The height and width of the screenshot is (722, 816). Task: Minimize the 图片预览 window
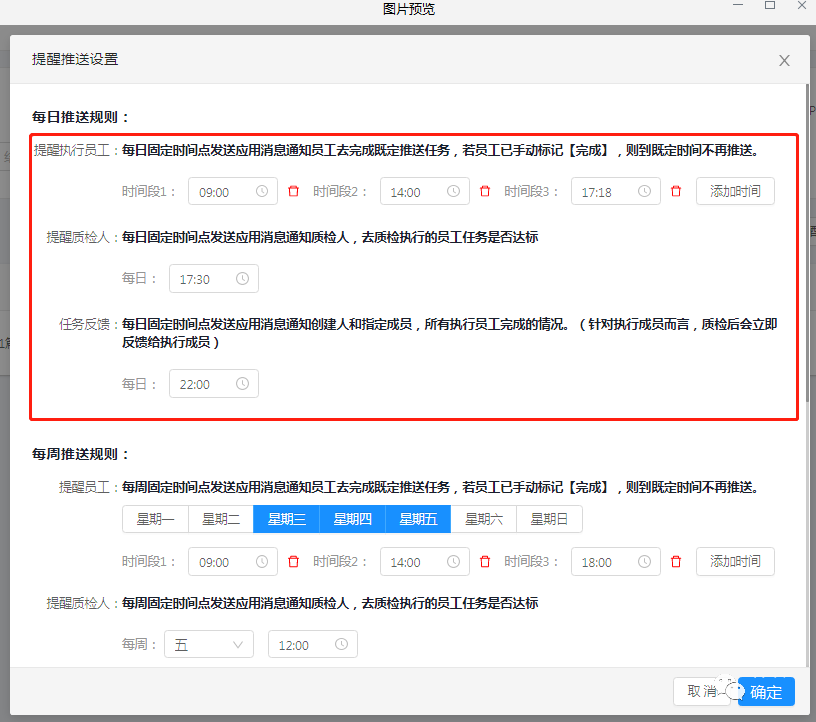click(x=737, y=5)
